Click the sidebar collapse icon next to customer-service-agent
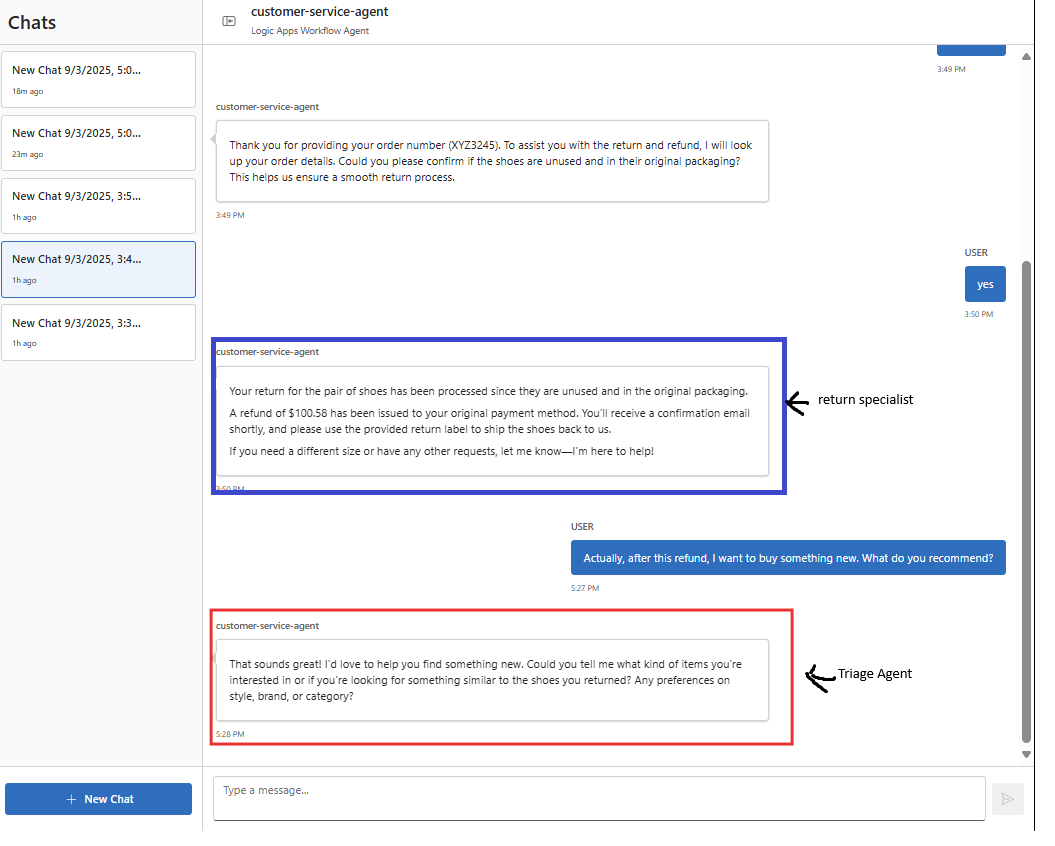Viewport: 1055px width, 846px height. pyautogui.click(x=229, y=20)
